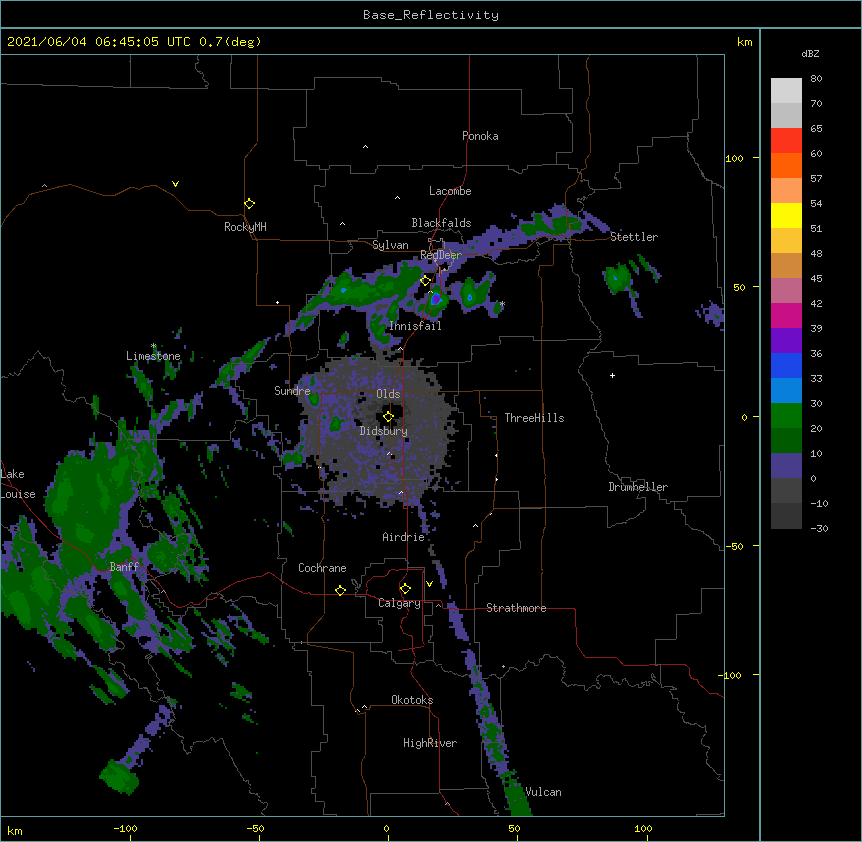Pick the magenta 39–42 dBZ swatch
This screenshot has width=862, height=842.
click(786, 315)
